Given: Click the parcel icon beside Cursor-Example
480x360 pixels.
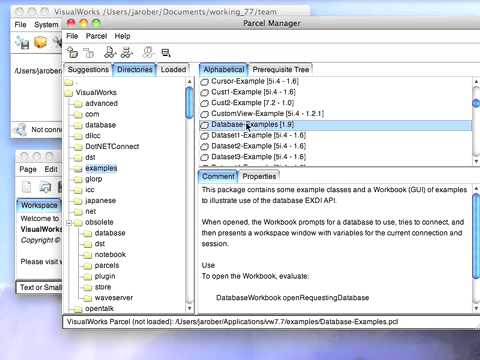Looking at the screenshot, I should click(x=204, y=82).
